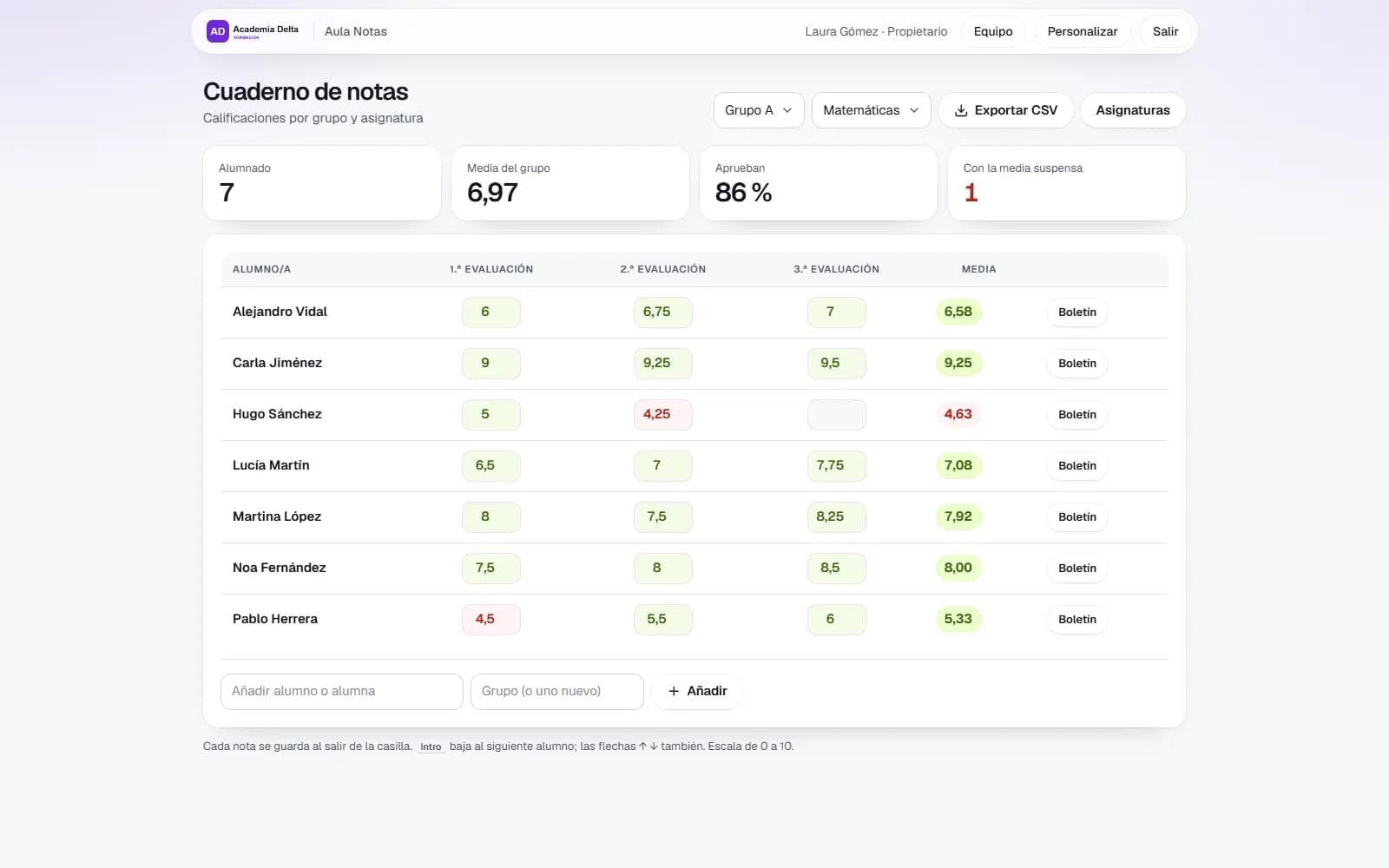Click Noa Fernández's media value 8,00
Viewport: 1389px width, 868px height.
point(958,568)
